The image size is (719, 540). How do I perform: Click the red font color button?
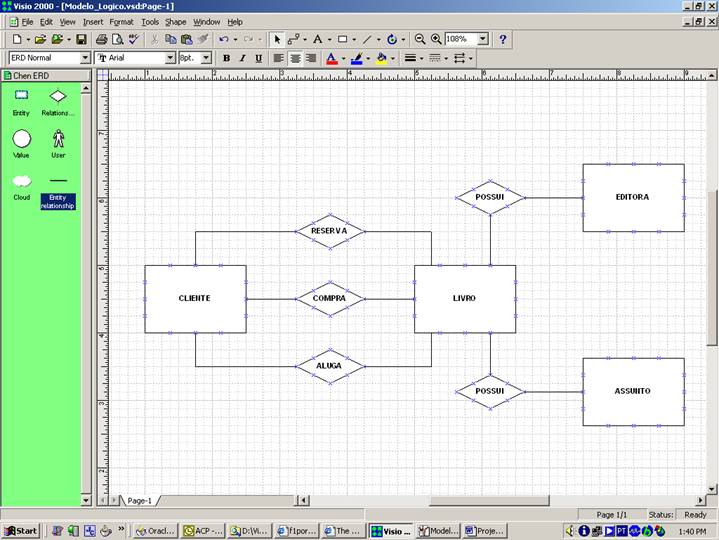331,58
